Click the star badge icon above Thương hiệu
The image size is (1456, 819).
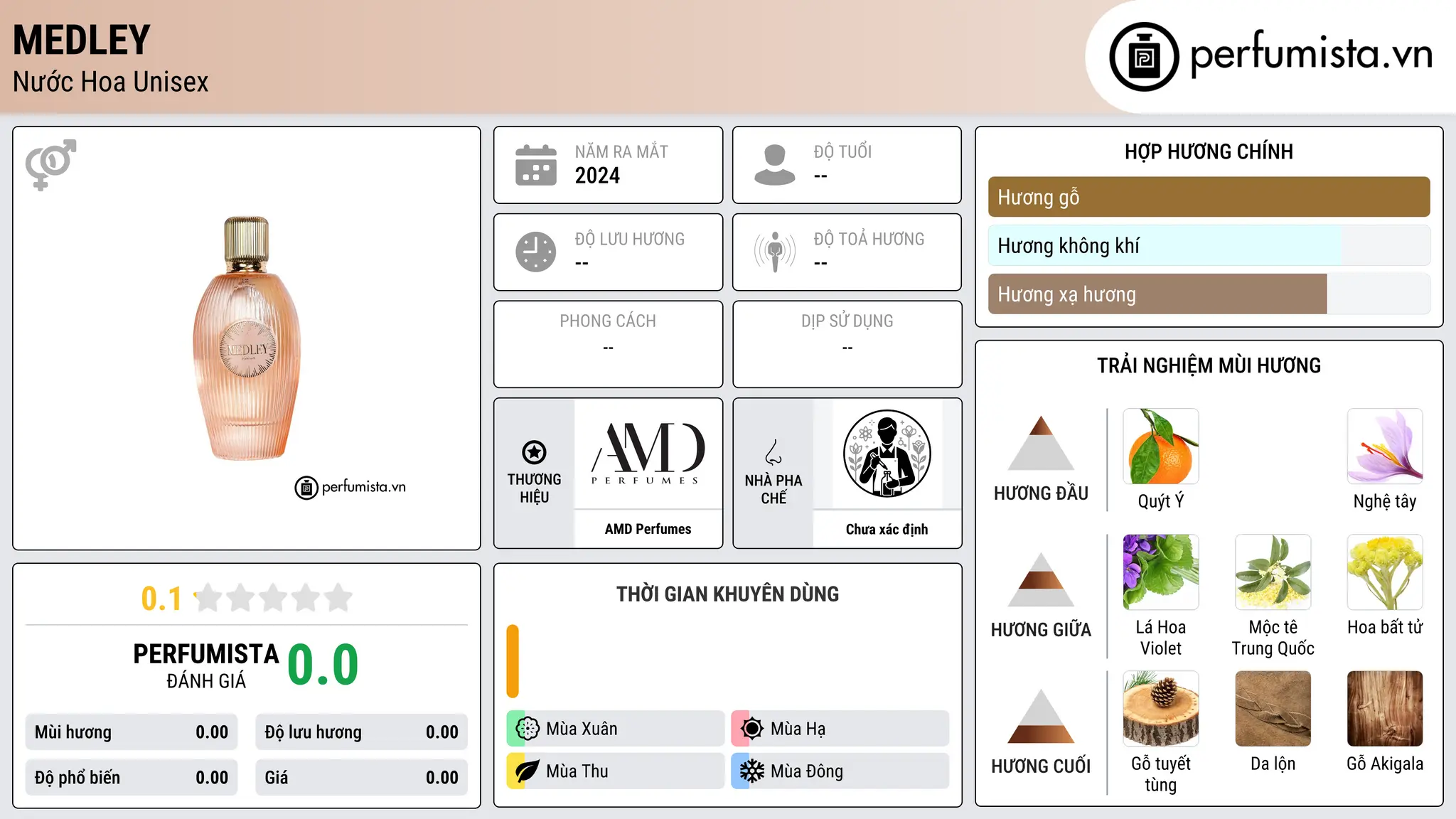(534, 452)
